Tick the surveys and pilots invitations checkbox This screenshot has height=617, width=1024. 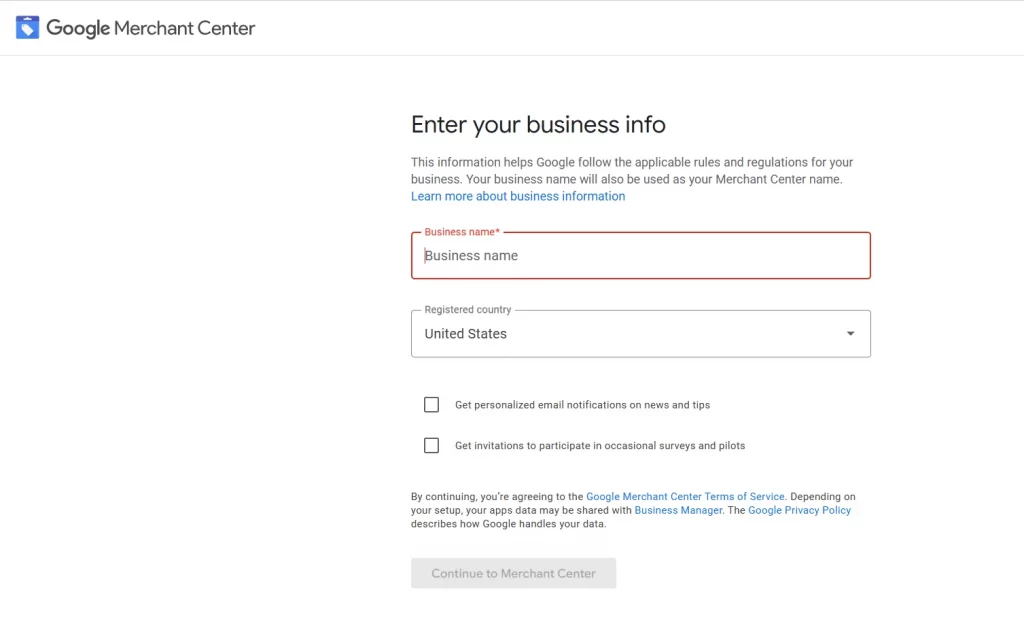pyautogui.click(x=432, y=445)
